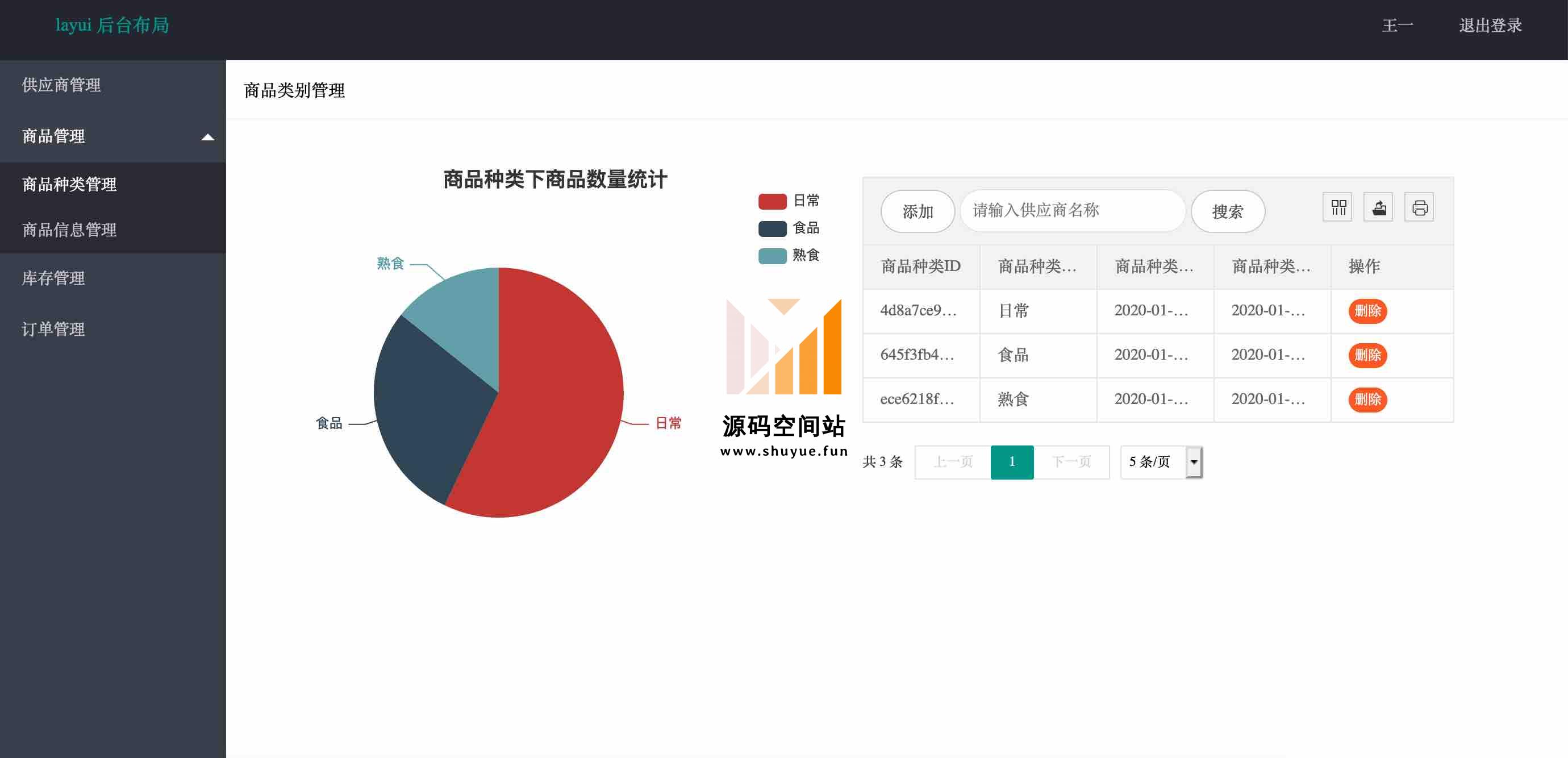
Task: Click 共 3 条 total count text
Action: pos(882,462)
